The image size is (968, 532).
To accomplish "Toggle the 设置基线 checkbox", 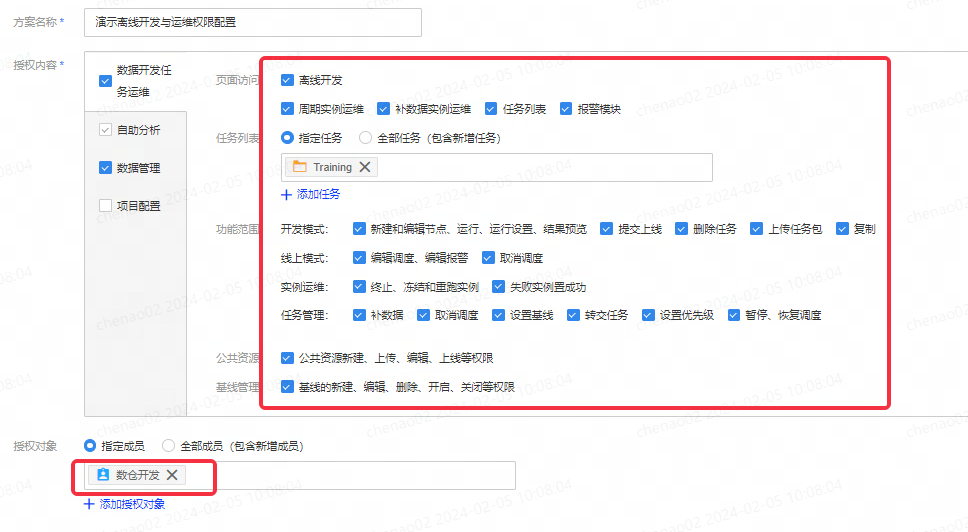I will click(x=498, y=315).
